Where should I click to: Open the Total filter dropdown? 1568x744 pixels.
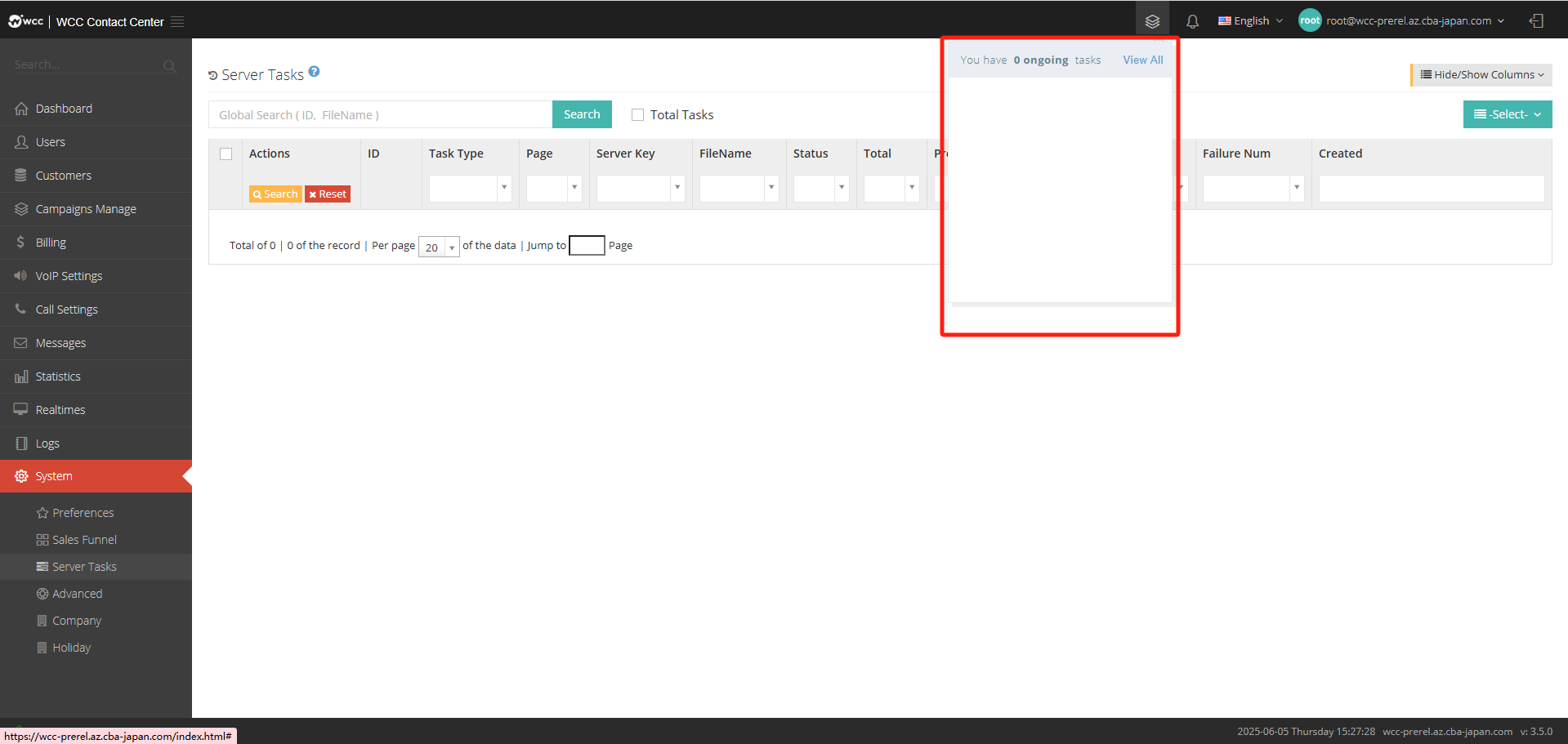pos(891,188)
